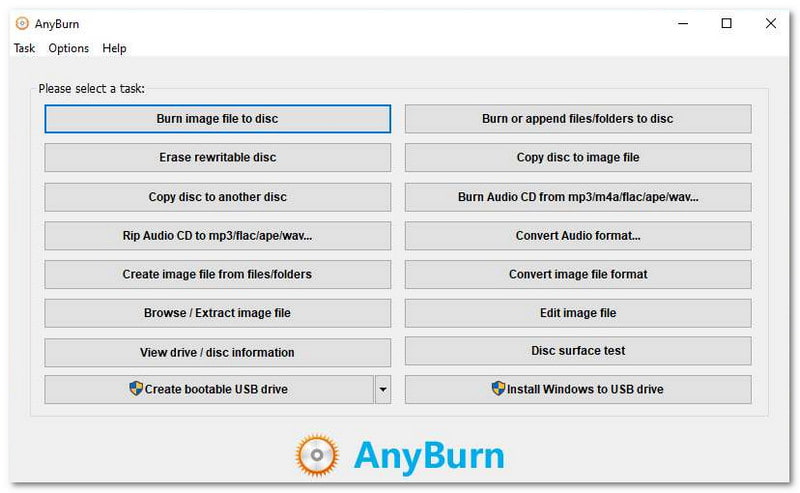Select Burn or append files/folders to disc
800x493 pixels.
(578, 119)
